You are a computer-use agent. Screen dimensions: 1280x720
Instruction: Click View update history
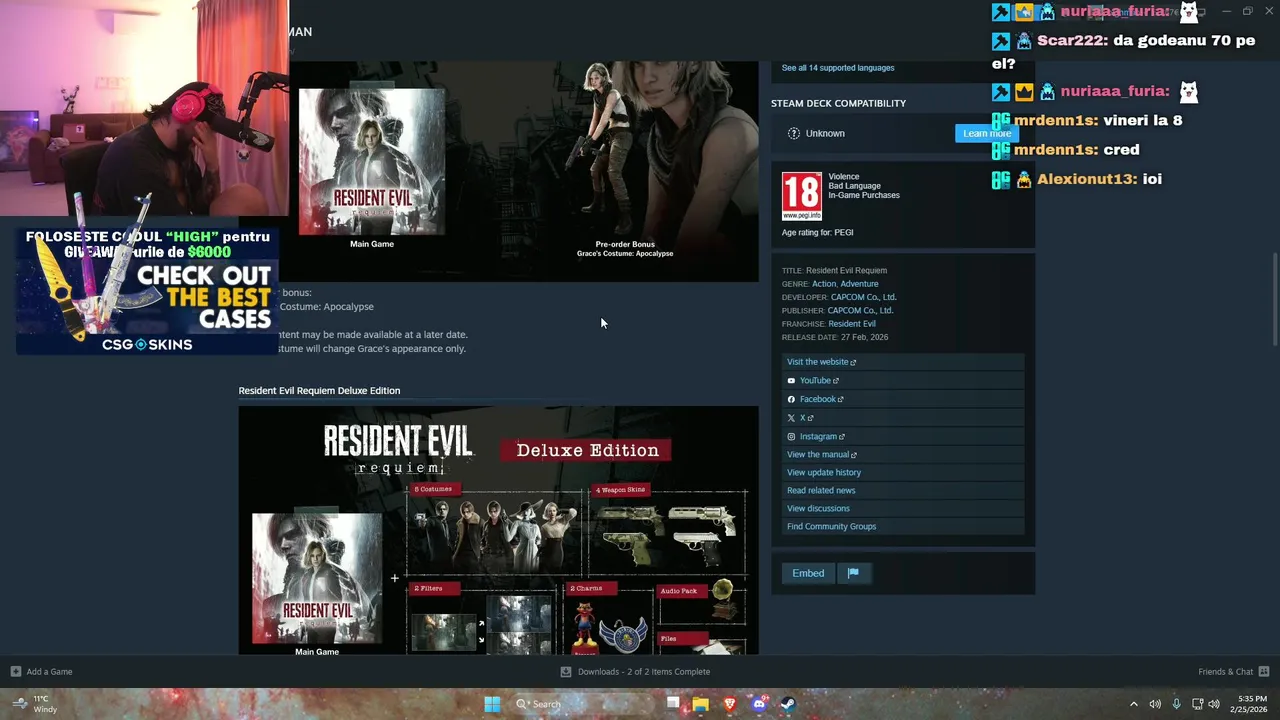pyautogui.click(x=824, y=473)
